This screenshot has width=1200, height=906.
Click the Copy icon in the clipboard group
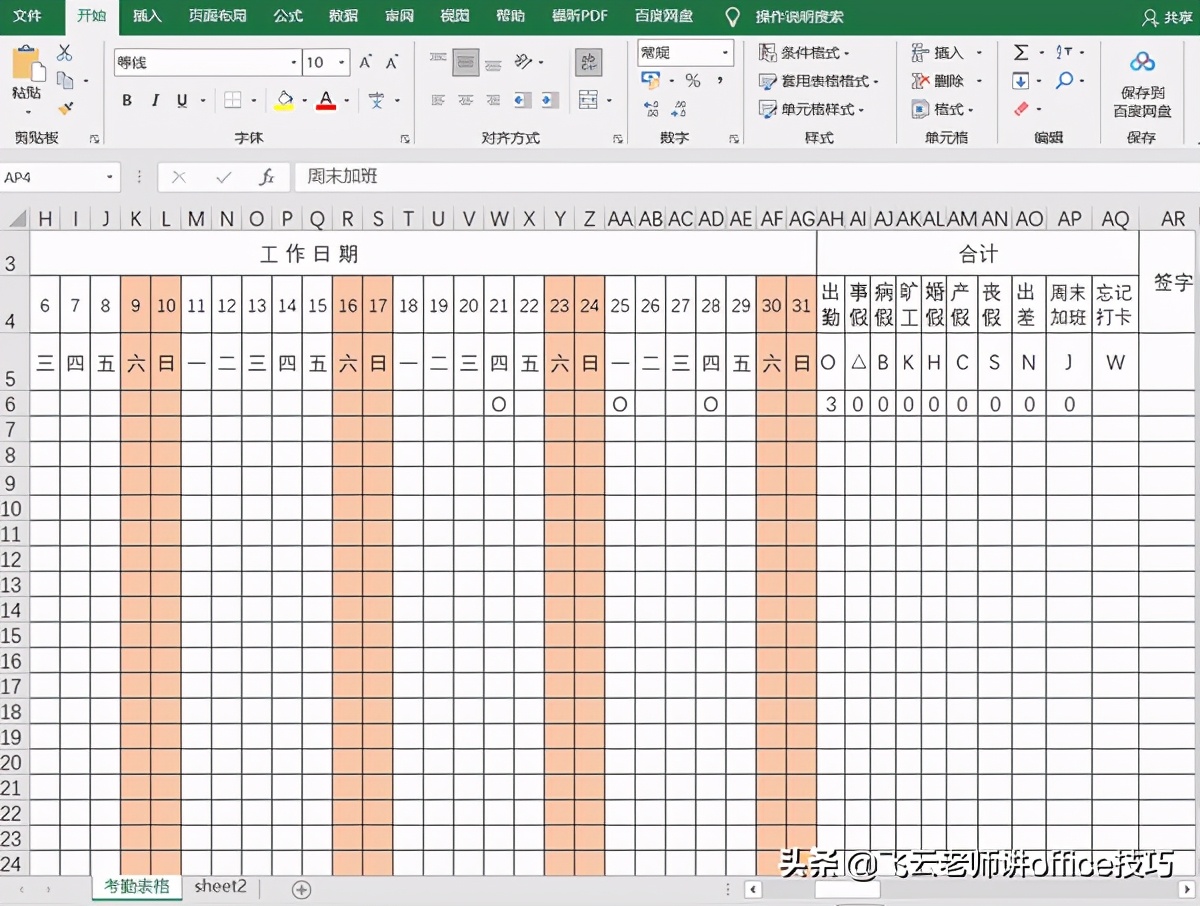point(65,81)
